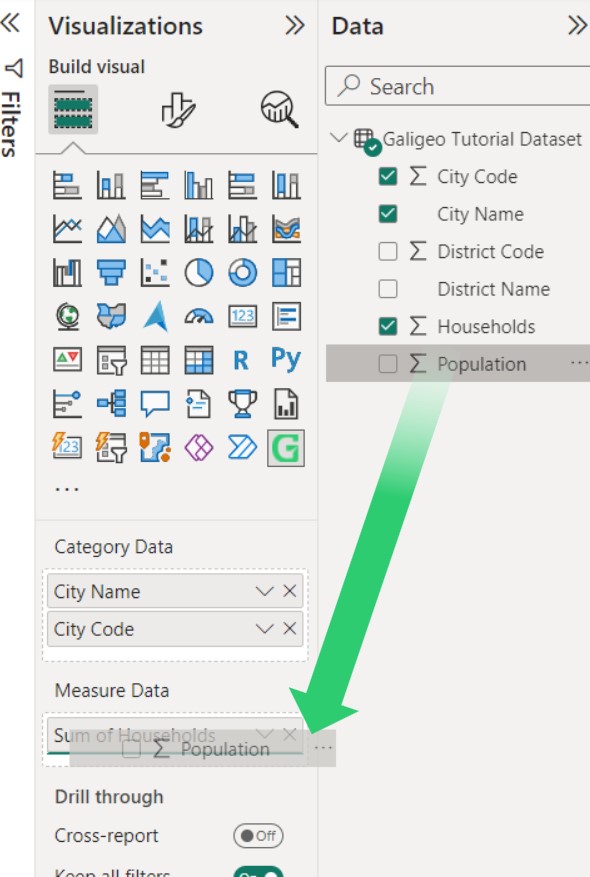The image size is (590, 877).
Task: Select the Pie chart visual
Action: (x=199, y=272)
